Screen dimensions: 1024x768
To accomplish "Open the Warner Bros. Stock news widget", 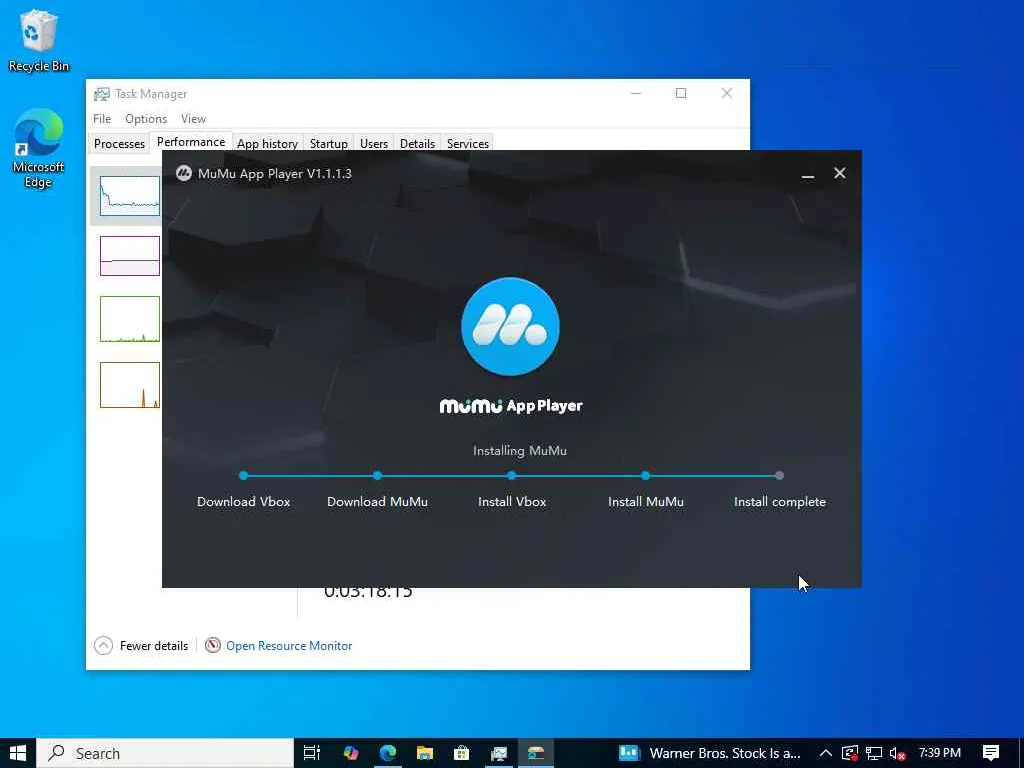I will [x=710, y=753].
